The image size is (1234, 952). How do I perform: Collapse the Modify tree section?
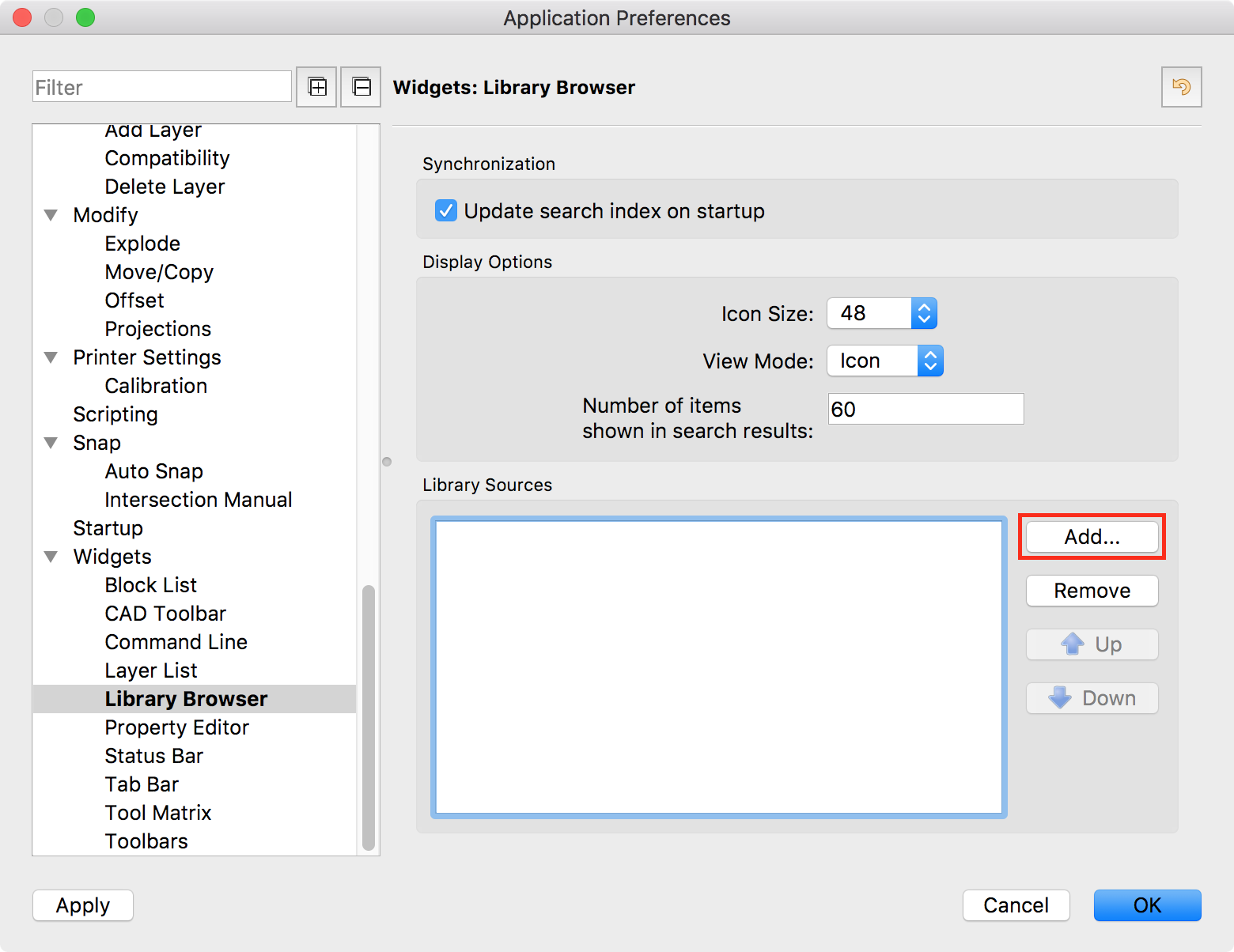tap(51, 215)
